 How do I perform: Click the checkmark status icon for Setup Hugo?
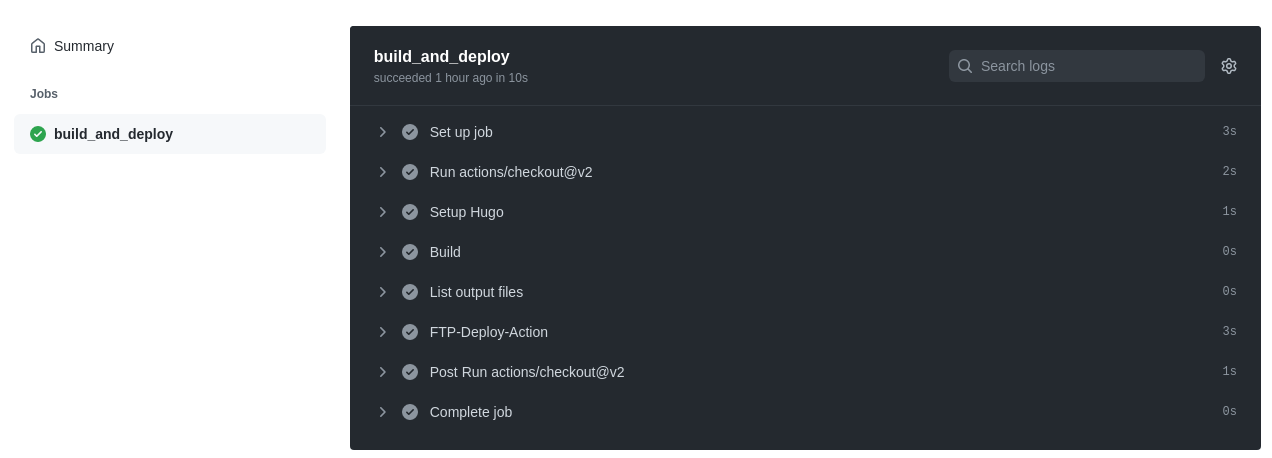pos(410,212)
